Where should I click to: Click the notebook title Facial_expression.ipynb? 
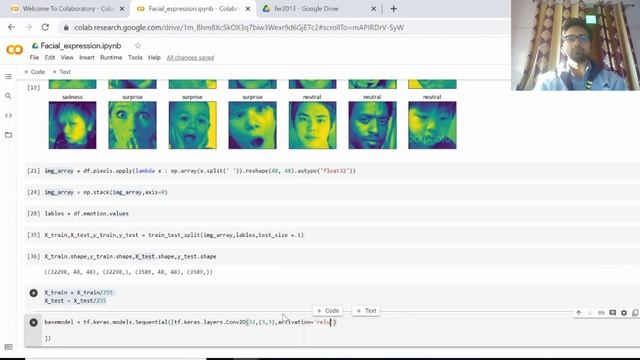81,46
